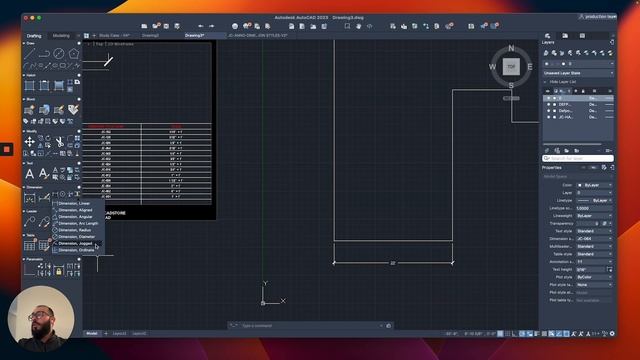
Task: Click the Linetype scale 1.0000 field
Action: [x=594, y=208]
